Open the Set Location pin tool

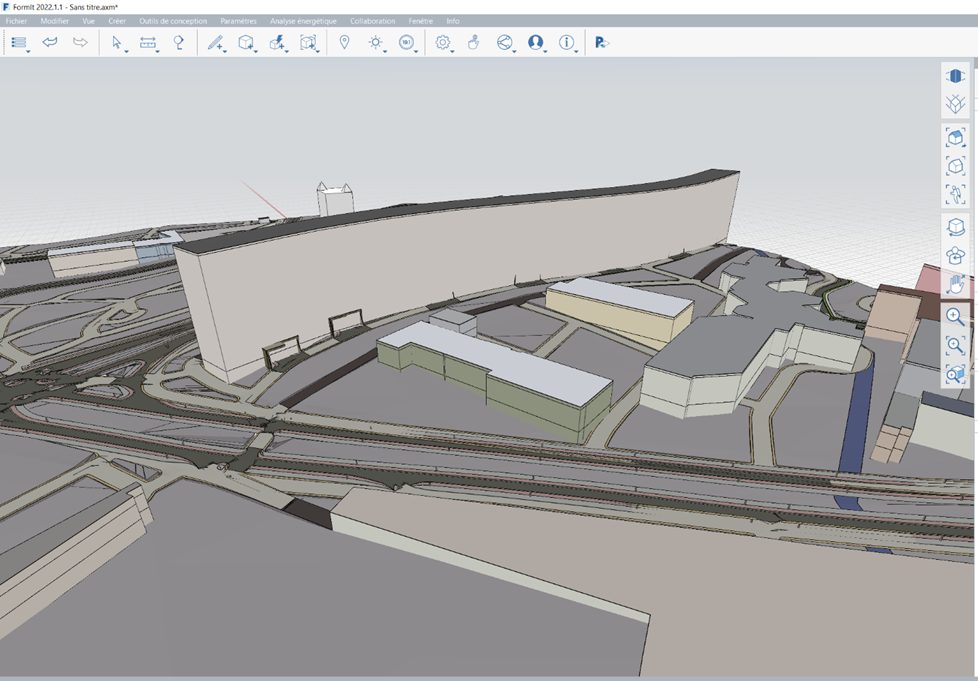345,42
